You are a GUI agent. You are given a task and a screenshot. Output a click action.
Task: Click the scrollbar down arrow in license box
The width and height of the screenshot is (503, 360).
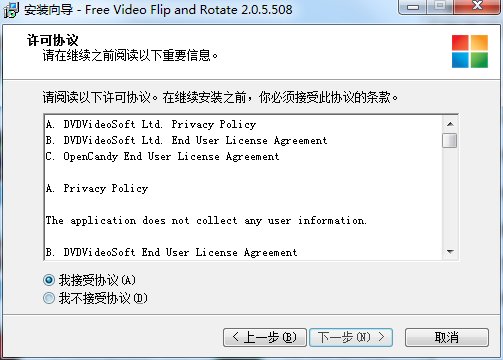[x=450, y=252]
